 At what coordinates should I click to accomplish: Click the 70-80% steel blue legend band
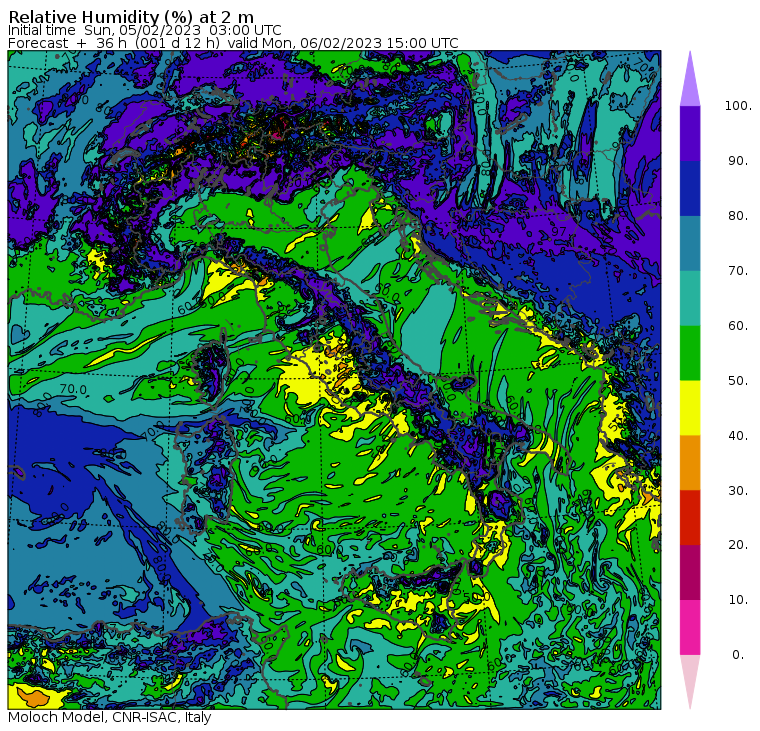(x=690, y=243)
